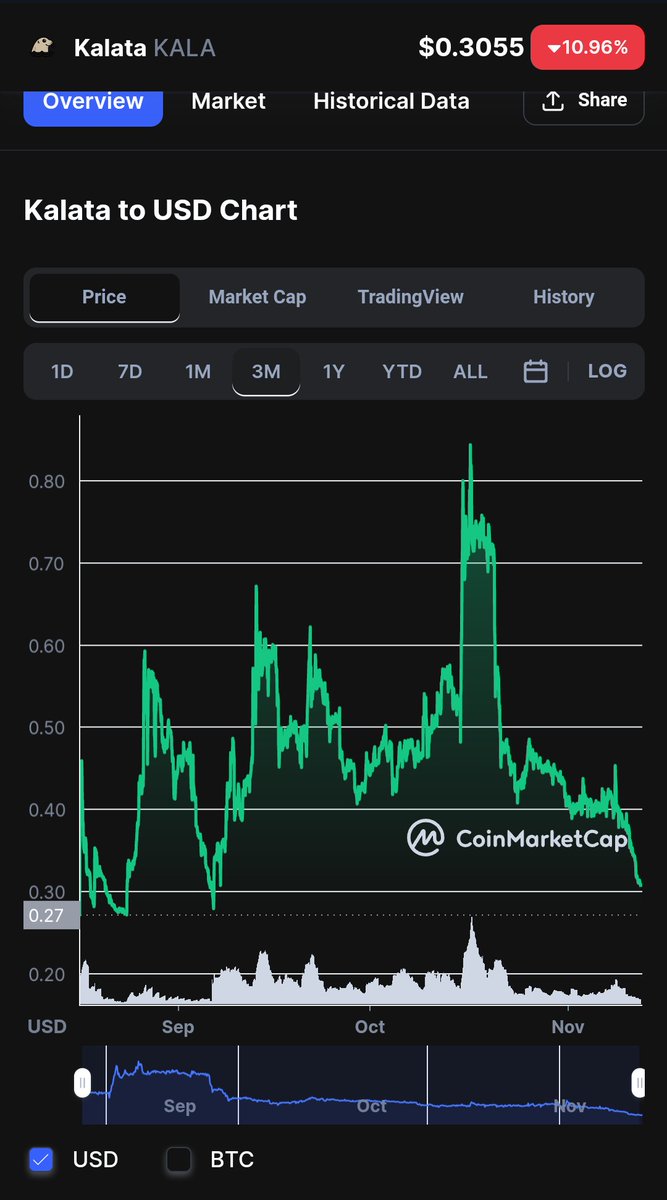667x1200 pixels.
Task: Click the USD axis unit label
Action: pos(47,1027)
